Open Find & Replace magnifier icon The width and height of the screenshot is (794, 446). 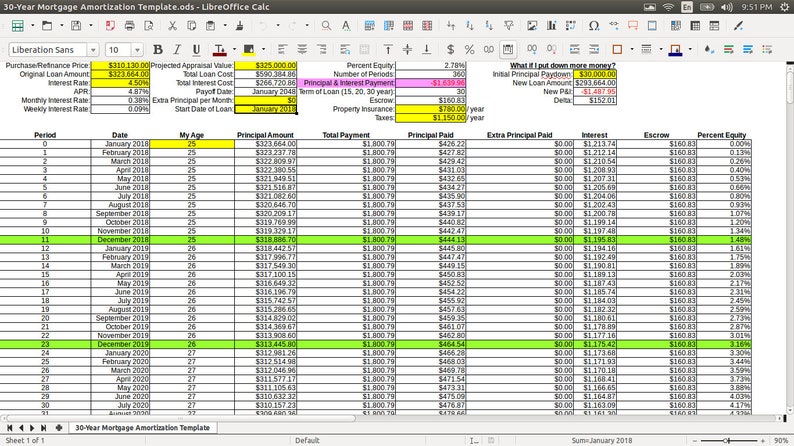click(326, 26)
